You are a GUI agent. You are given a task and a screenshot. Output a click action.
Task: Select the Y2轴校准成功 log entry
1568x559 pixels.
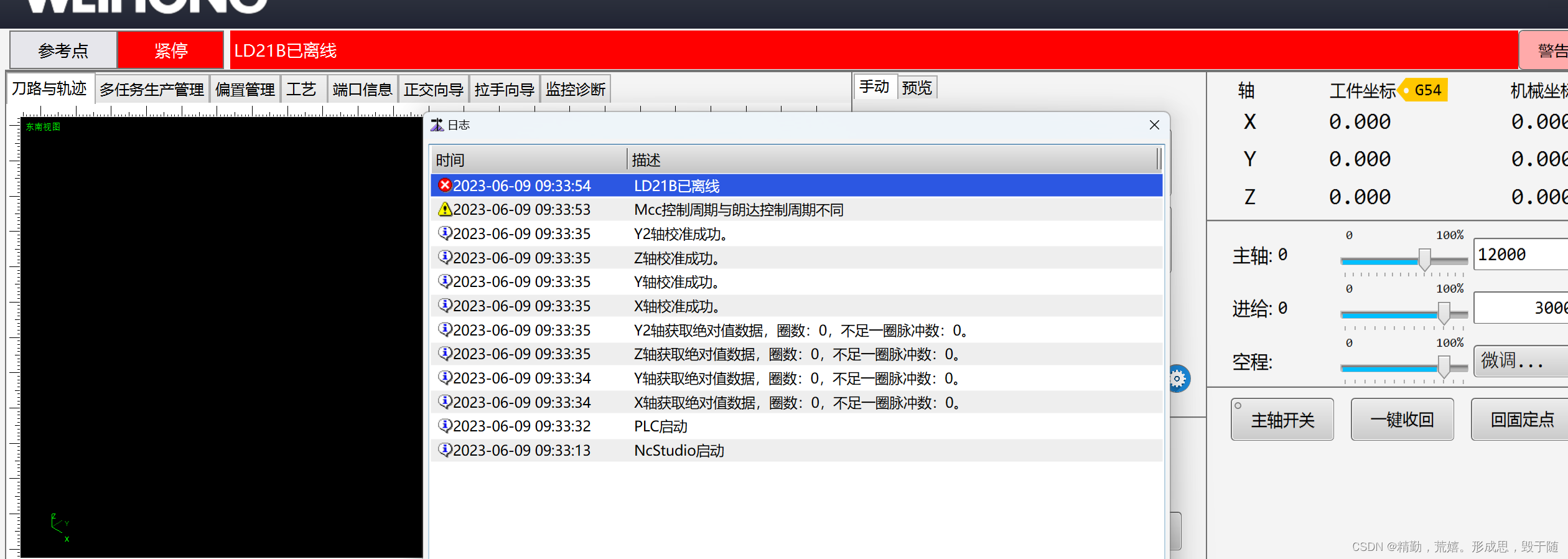point(796,234)
